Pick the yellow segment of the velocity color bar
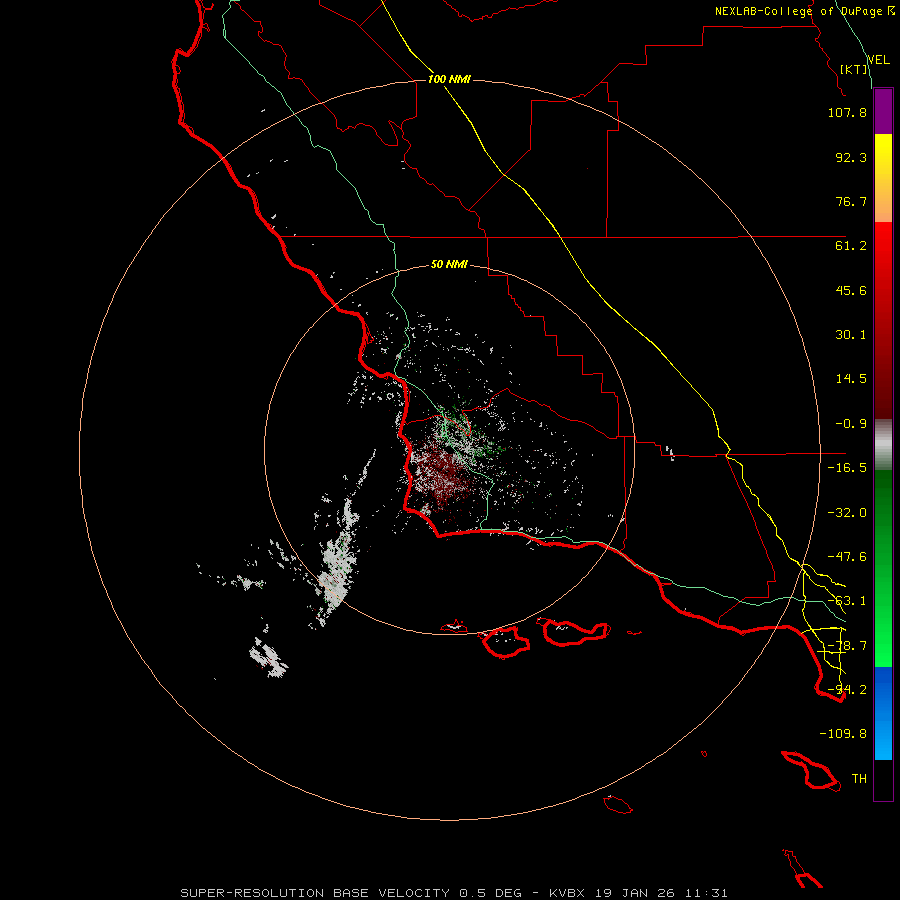This screenshot has height=900, width=900. click(x=883, y=178)
